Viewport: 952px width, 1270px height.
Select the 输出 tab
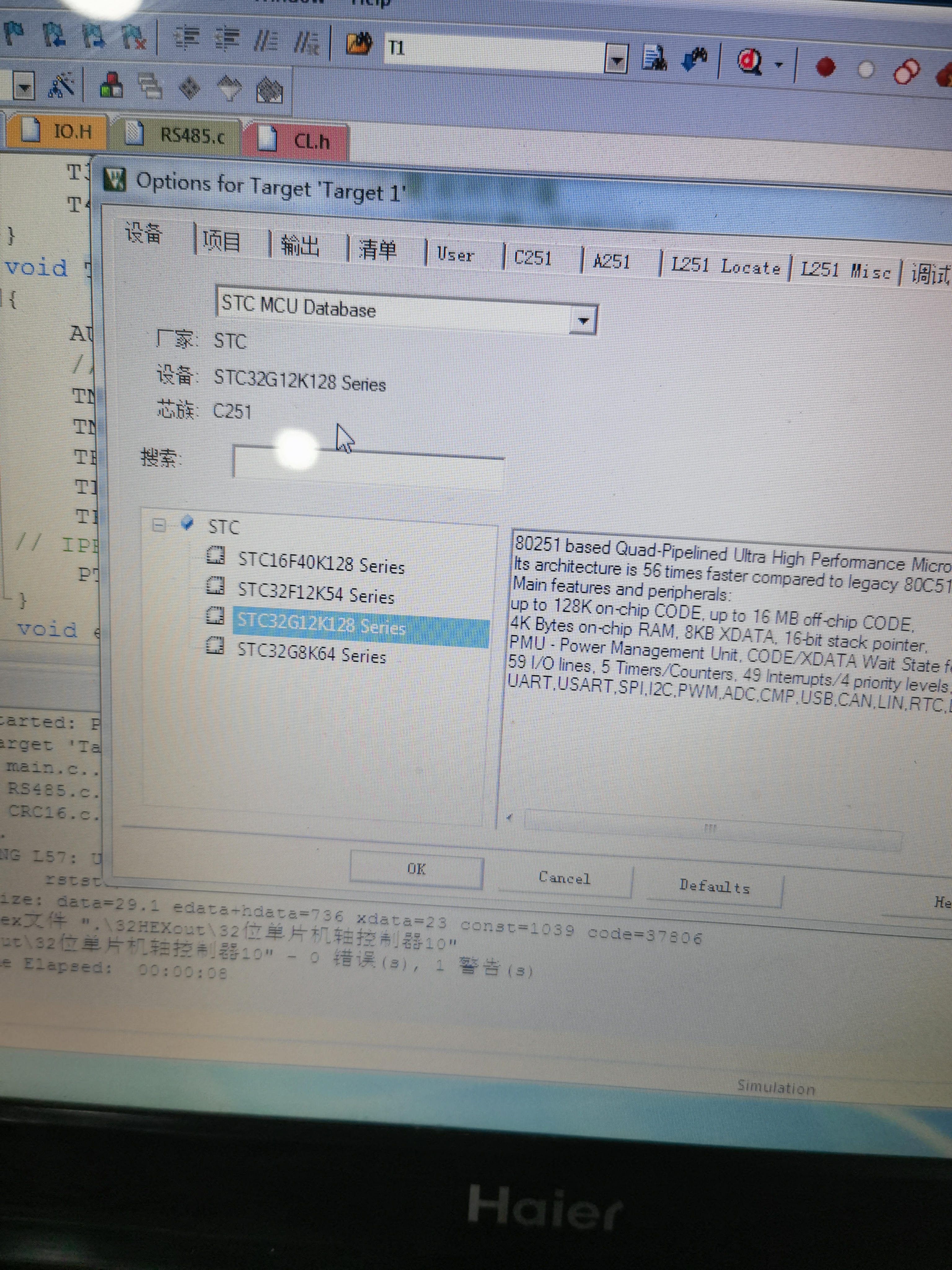[300, 247]
